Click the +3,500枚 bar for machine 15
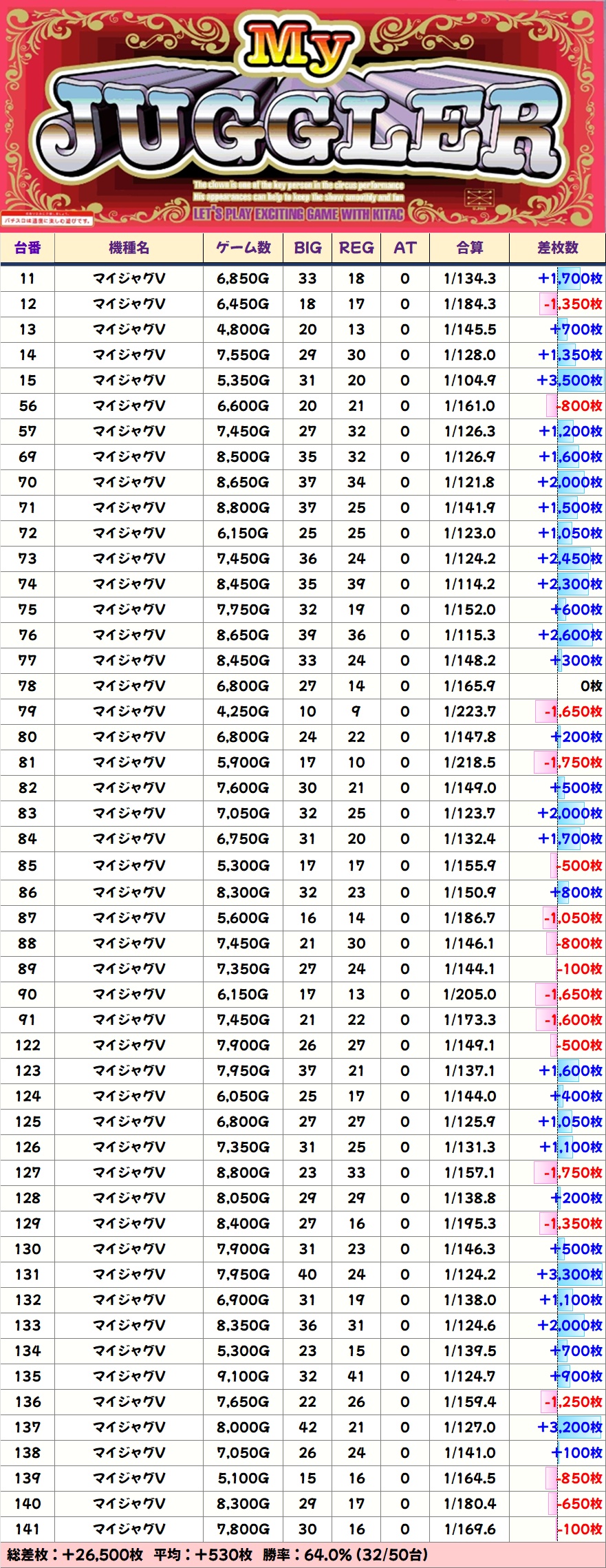This screenshot has width=606, height=1568. (570, 381)
